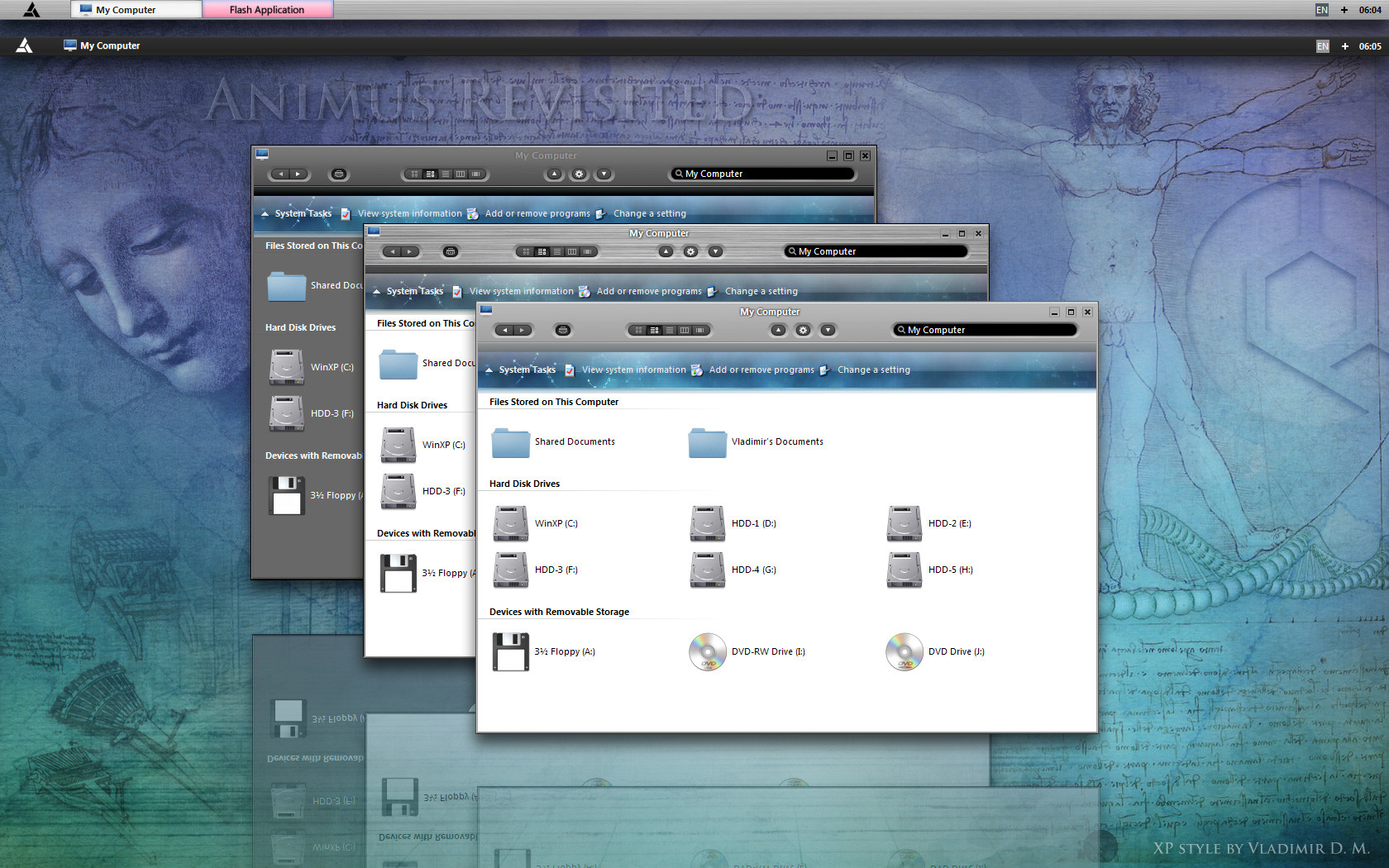Open Shared Documents folder in the rear window
Image resolution: width=1389 pixels, height=868 pixels.
[x=314, y=286]
